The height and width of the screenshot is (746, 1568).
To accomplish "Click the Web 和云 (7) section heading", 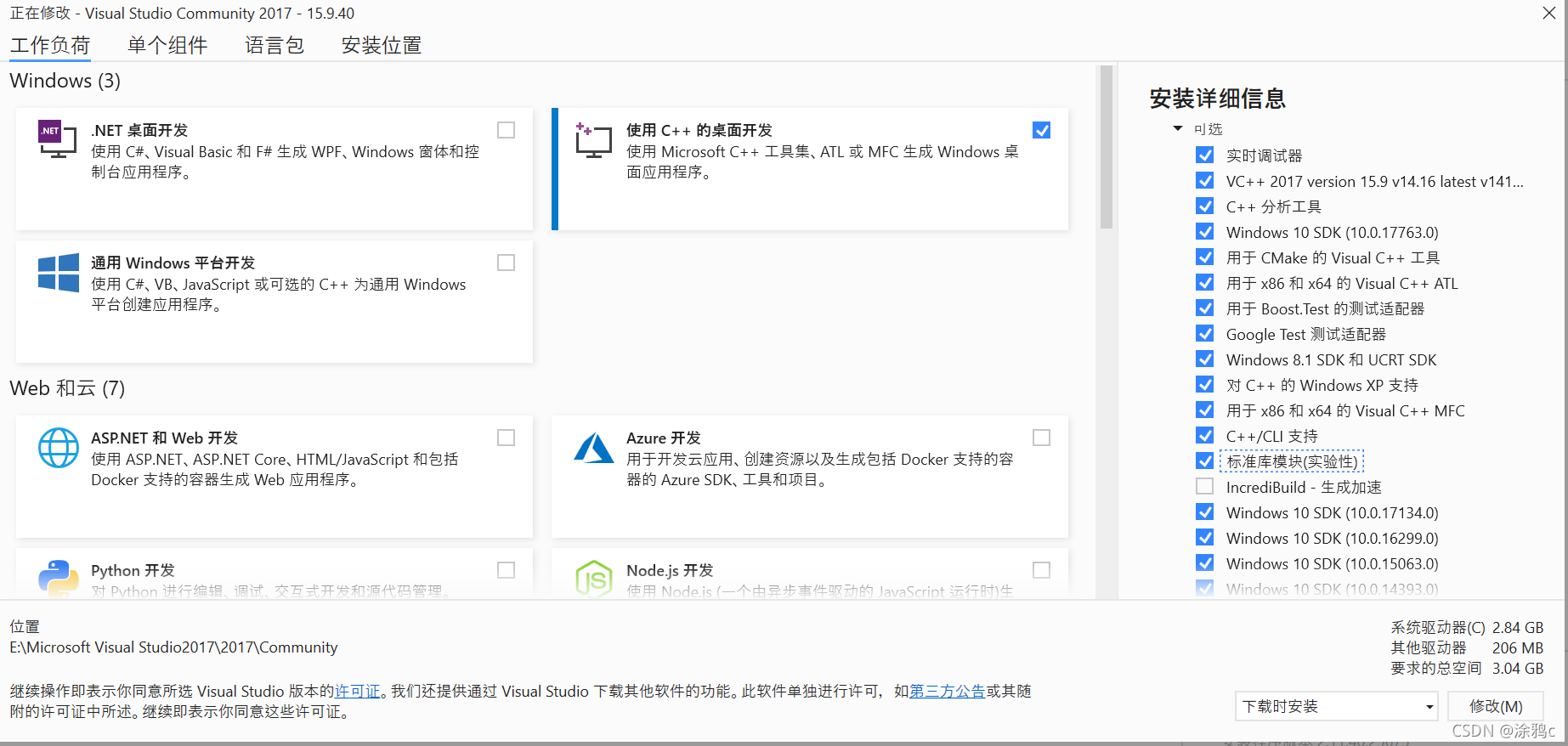I will click(67, 388).
